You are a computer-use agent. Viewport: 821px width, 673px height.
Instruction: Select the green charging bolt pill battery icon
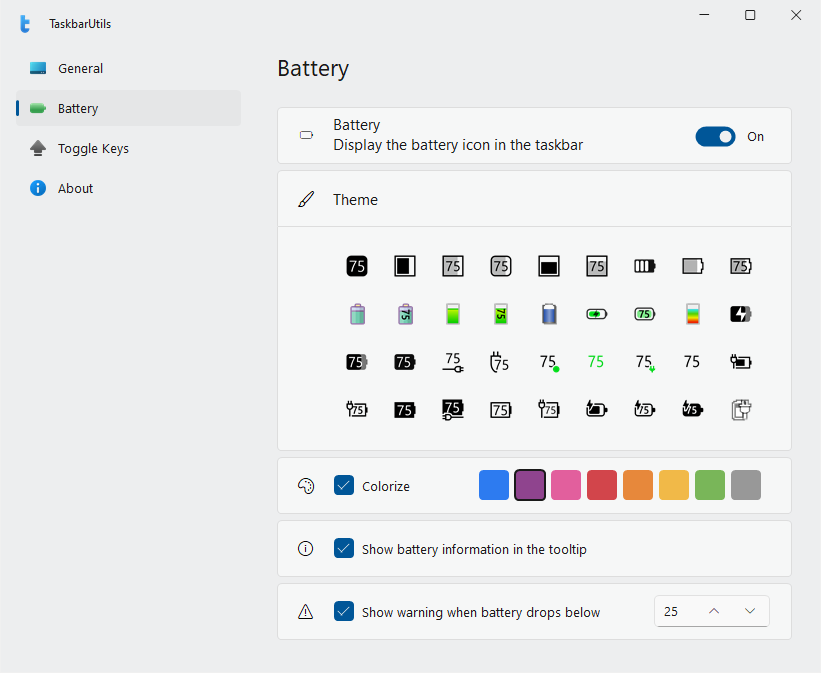596,314
